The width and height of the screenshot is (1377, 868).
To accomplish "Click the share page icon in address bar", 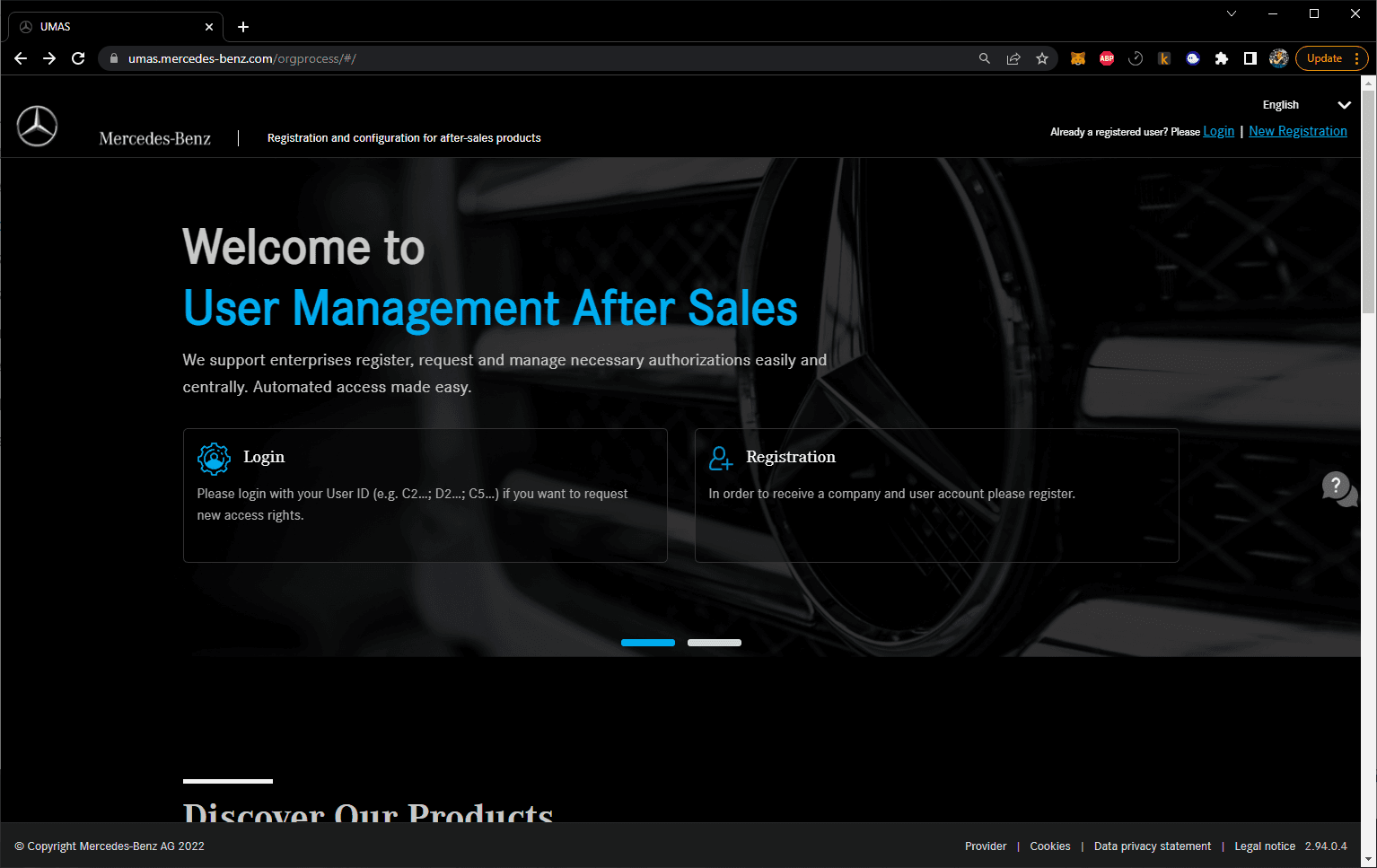I will coord(1013,58).
